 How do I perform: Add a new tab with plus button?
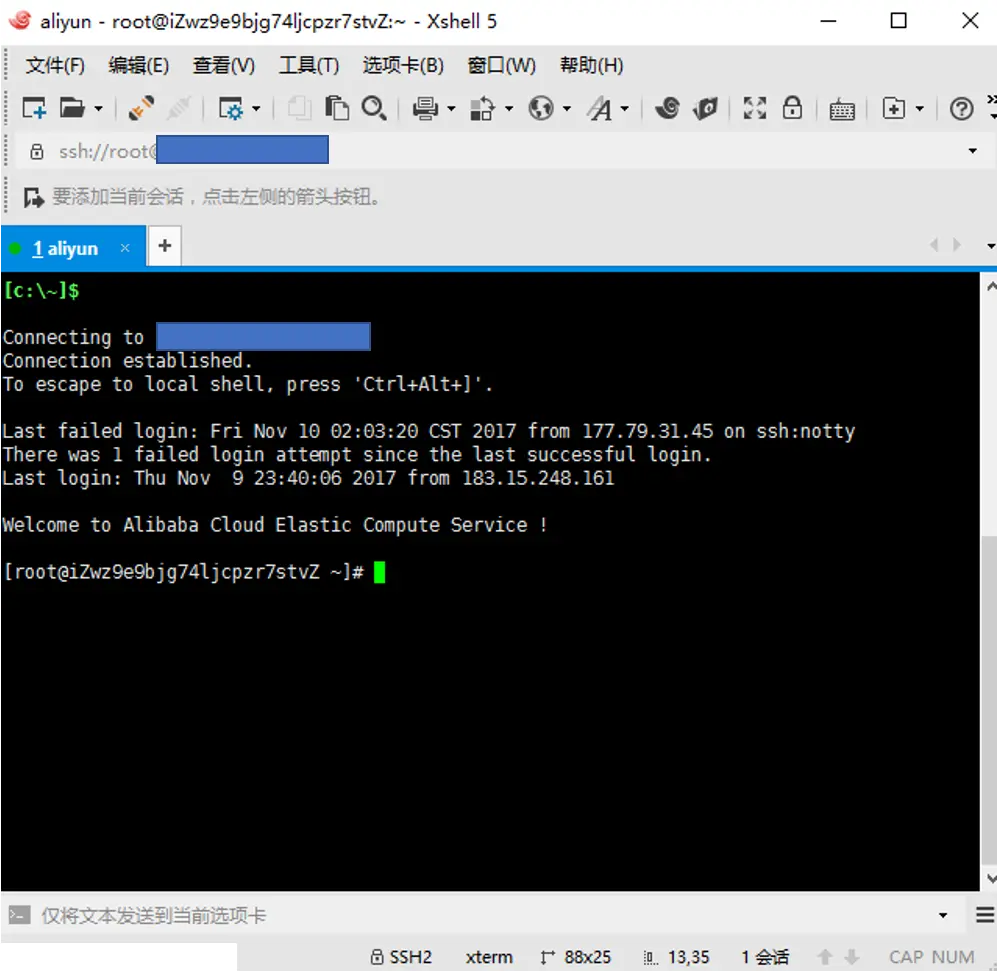tap(165, 246)
